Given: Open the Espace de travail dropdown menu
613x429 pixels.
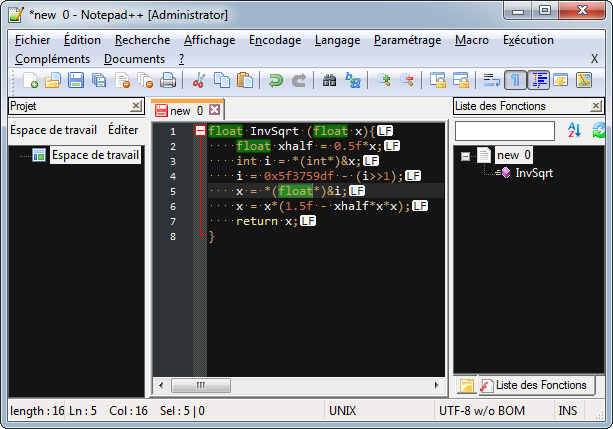Looking at the screenshot, I should tap(53, 129).
